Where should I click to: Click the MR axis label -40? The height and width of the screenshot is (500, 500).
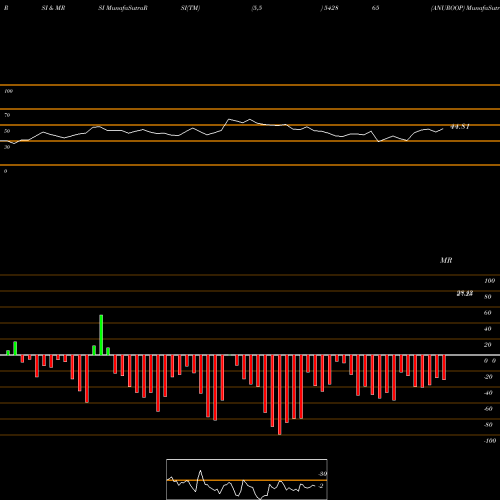(x=488, y=393)
